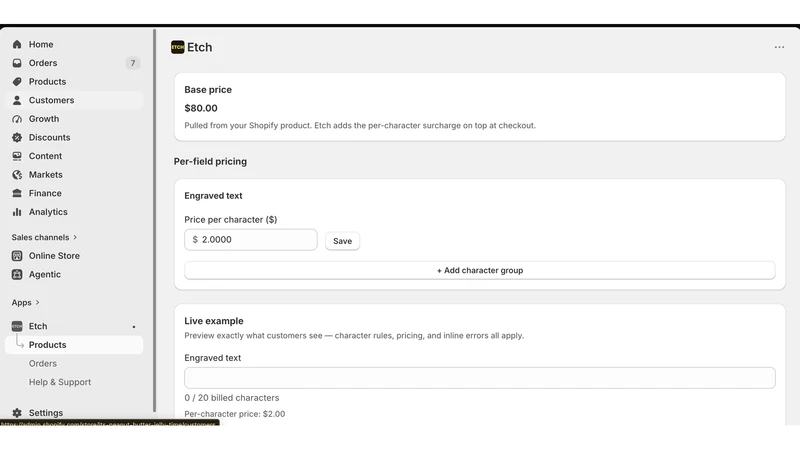
Task: Click + Add character group button
Action: [x=480, y=270]
